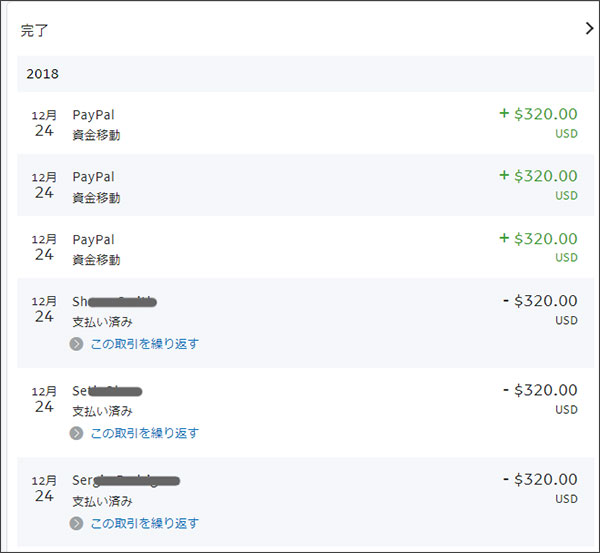The height and width of the screenshot is (553, 600).
Task: Click the -$320.00 amount of the "Sh" payment
Action: 540,300
